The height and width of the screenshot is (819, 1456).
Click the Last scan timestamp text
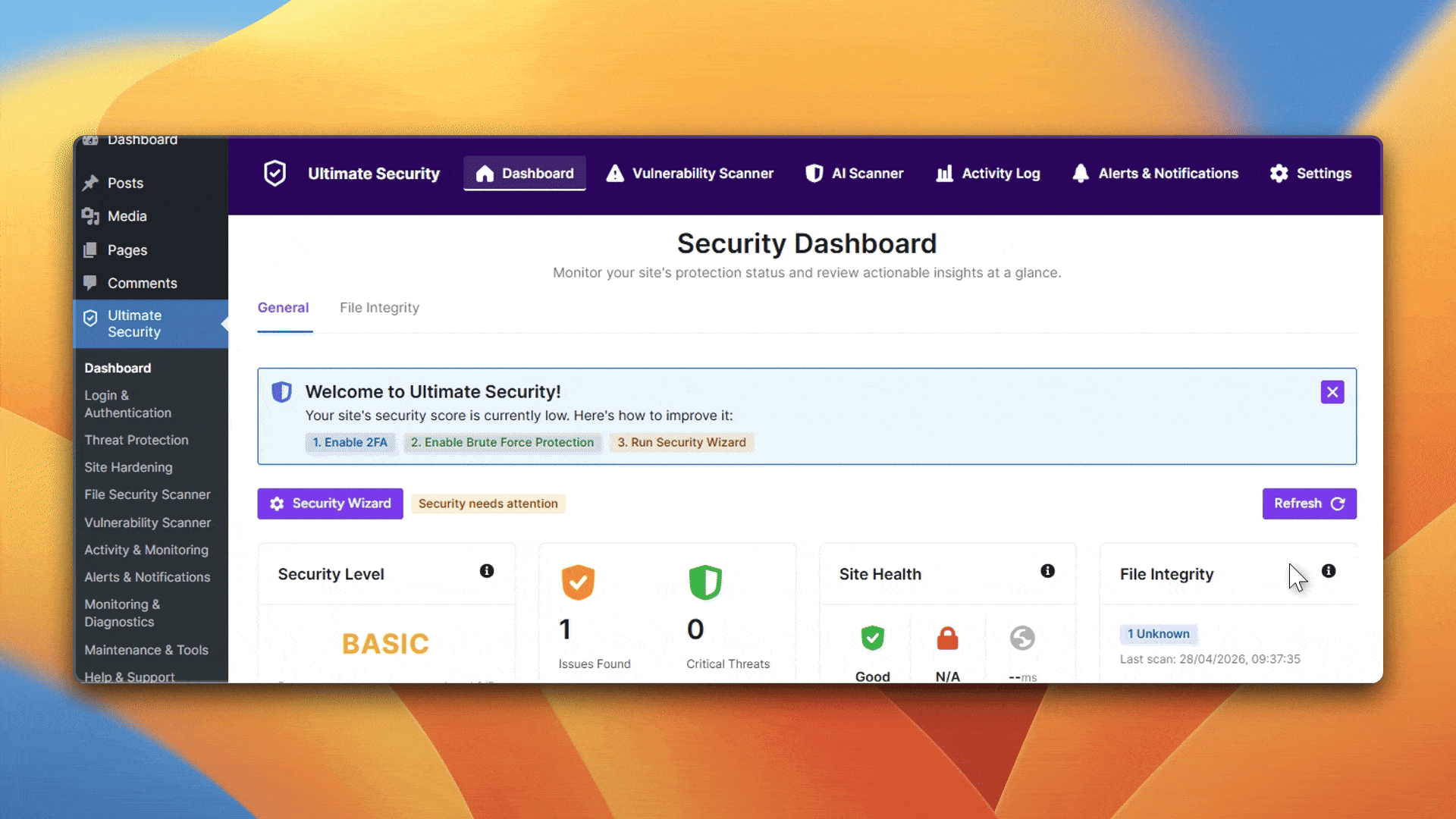click(1210, 659)
